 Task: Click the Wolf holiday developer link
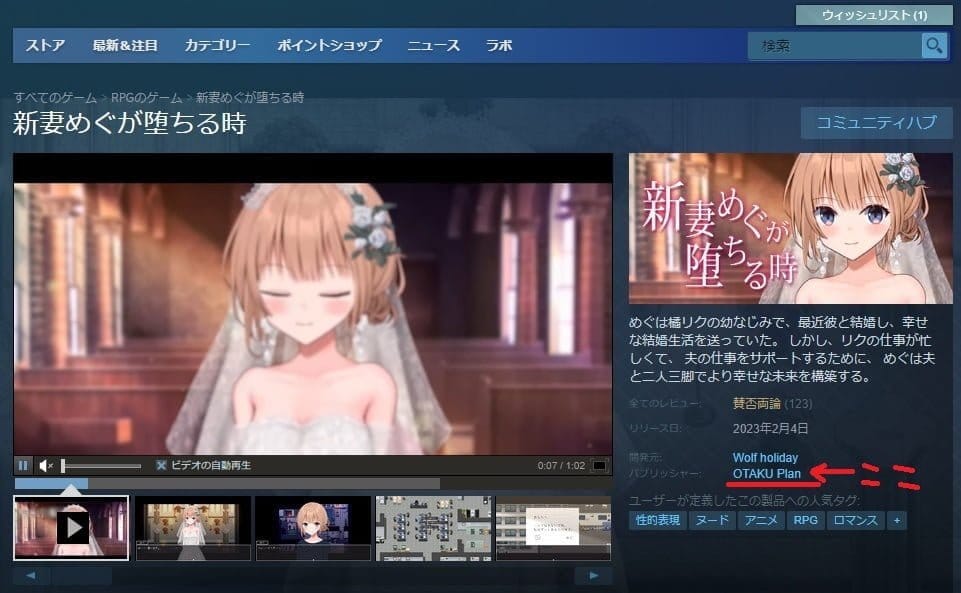pos(765,457)
